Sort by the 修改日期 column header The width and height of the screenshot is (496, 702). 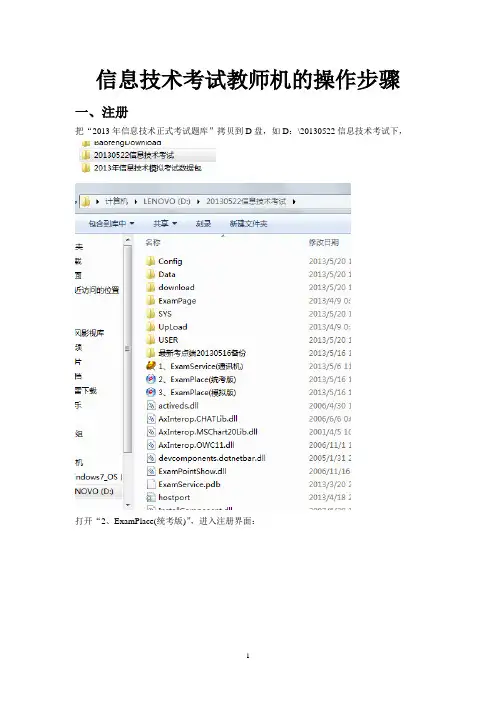tap(324, 243)
